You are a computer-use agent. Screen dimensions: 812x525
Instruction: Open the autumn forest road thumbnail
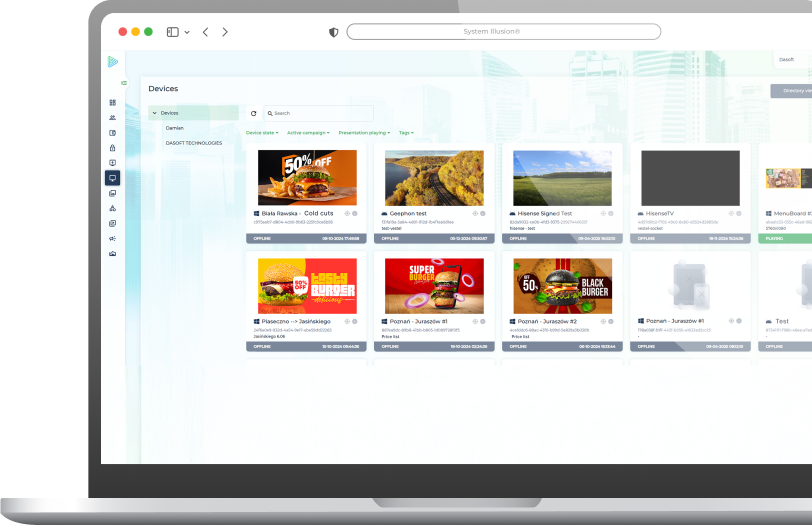434,178
